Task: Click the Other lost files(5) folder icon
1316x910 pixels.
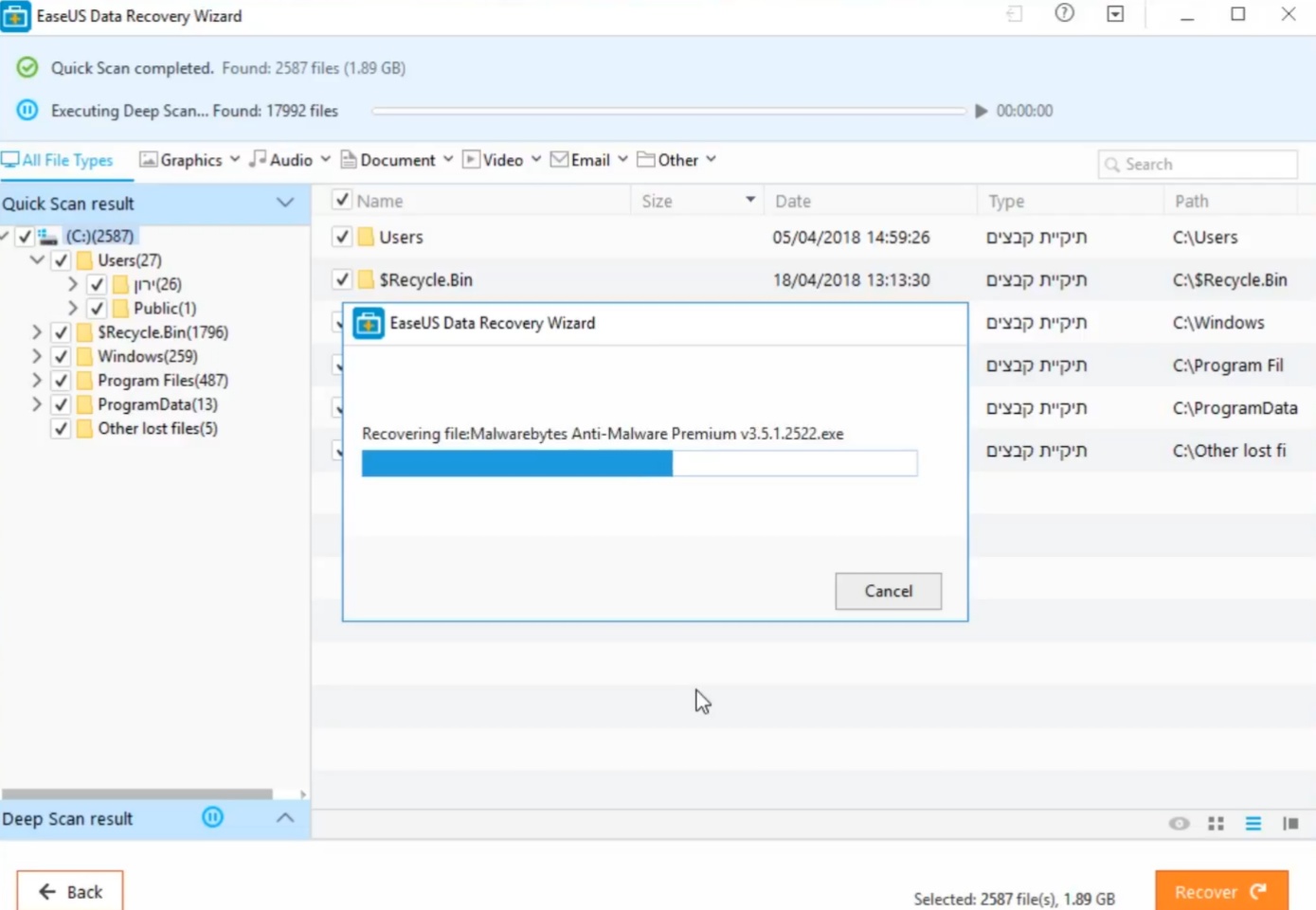Action: [x=84, y=429]
